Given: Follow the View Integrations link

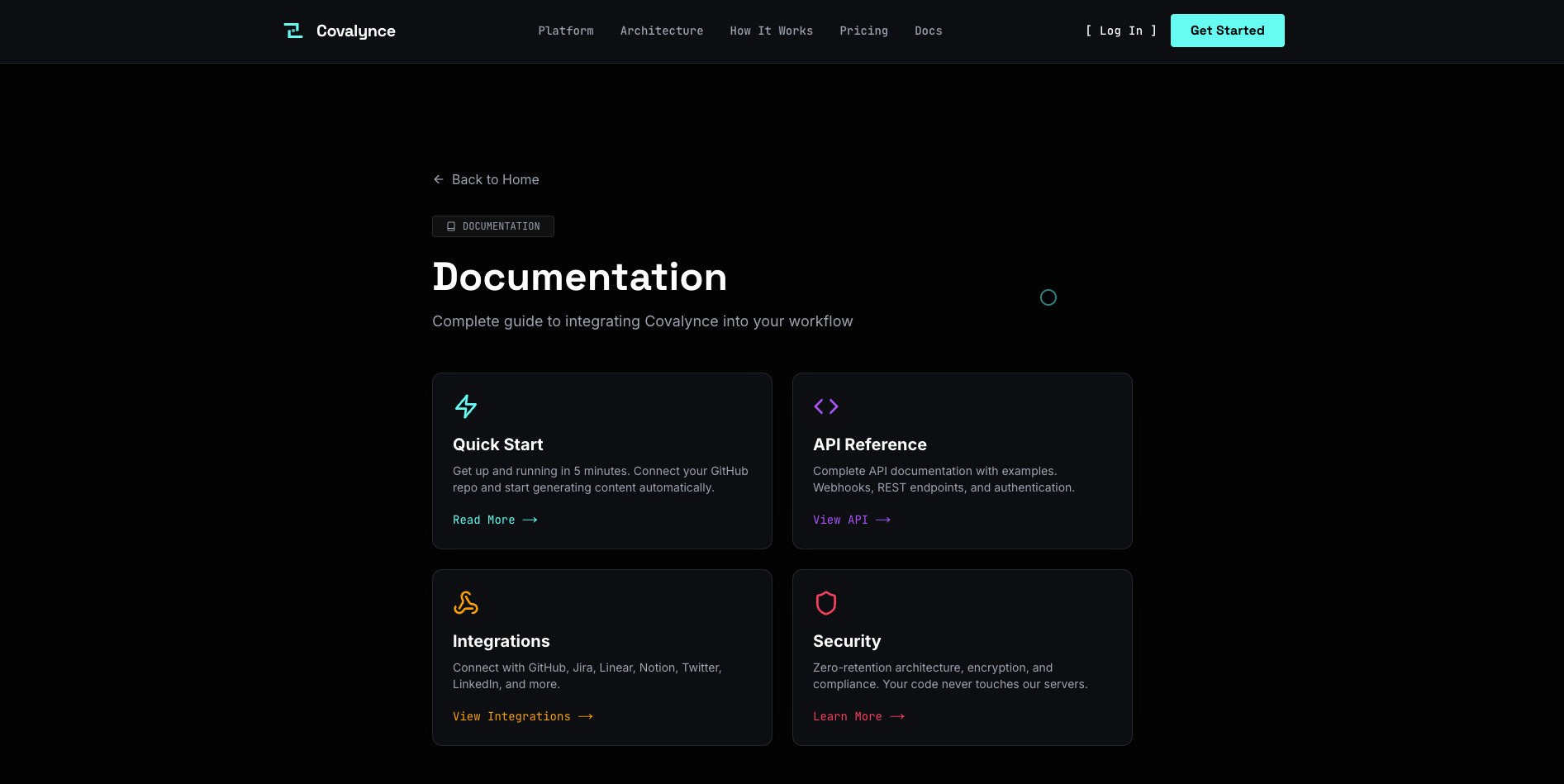Looking at the screenshot, I should [x=523, y=716].
